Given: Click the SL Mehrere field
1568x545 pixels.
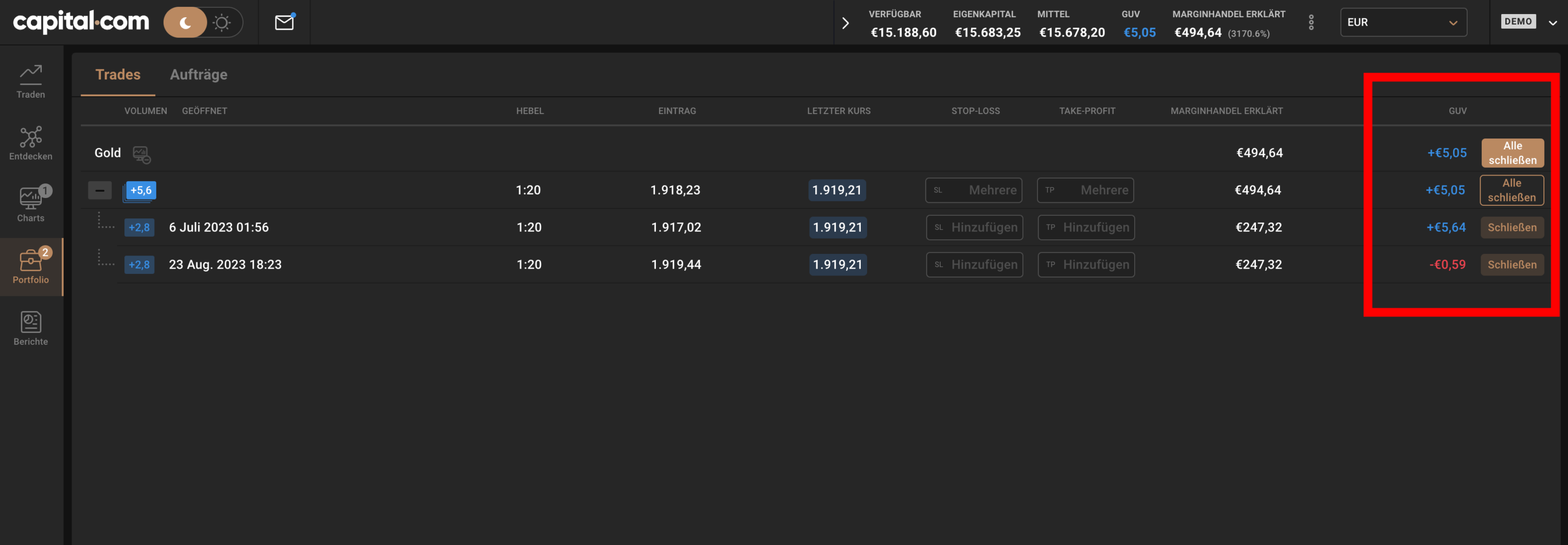Looking at the screenshot, I should [x=973, y=190].
